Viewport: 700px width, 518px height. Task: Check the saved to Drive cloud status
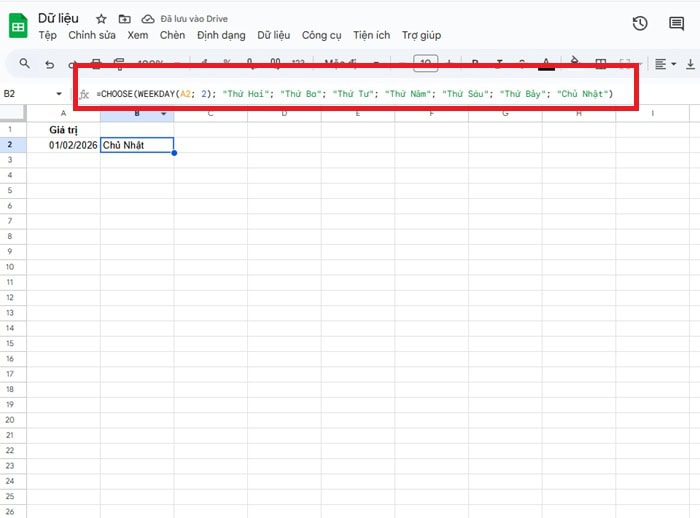tap(148, 19)
